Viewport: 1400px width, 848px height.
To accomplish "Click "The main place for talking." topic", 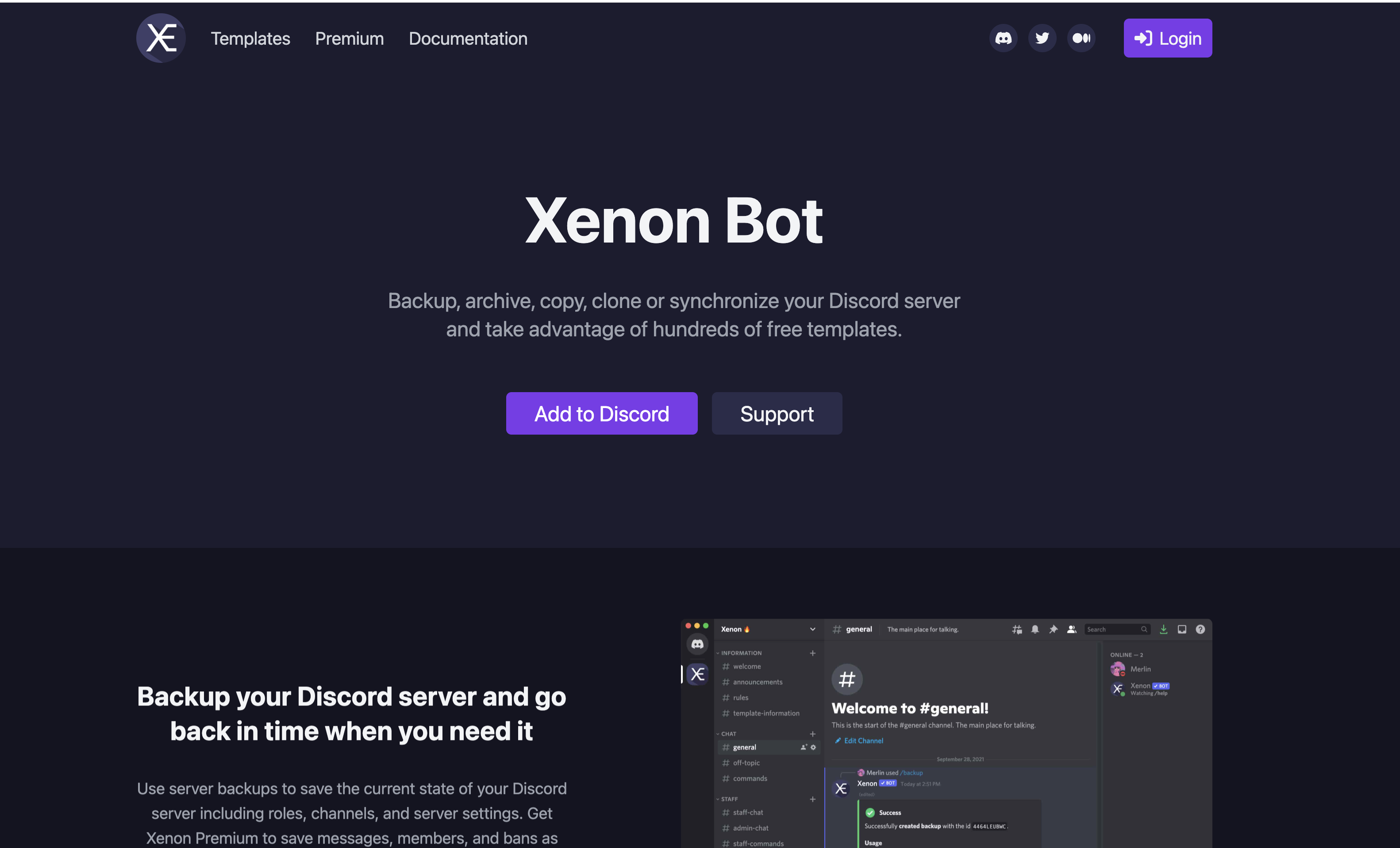I will click(923, 629).
